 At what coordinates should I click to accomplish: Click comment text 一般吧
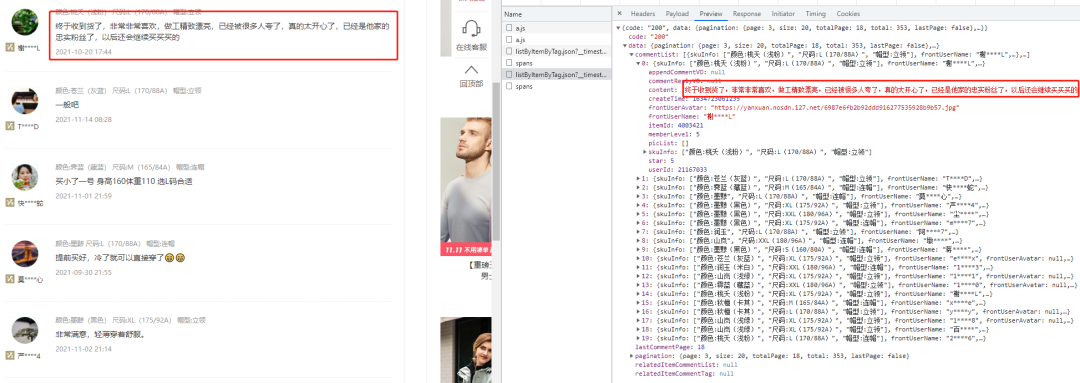tap(67, 105)
